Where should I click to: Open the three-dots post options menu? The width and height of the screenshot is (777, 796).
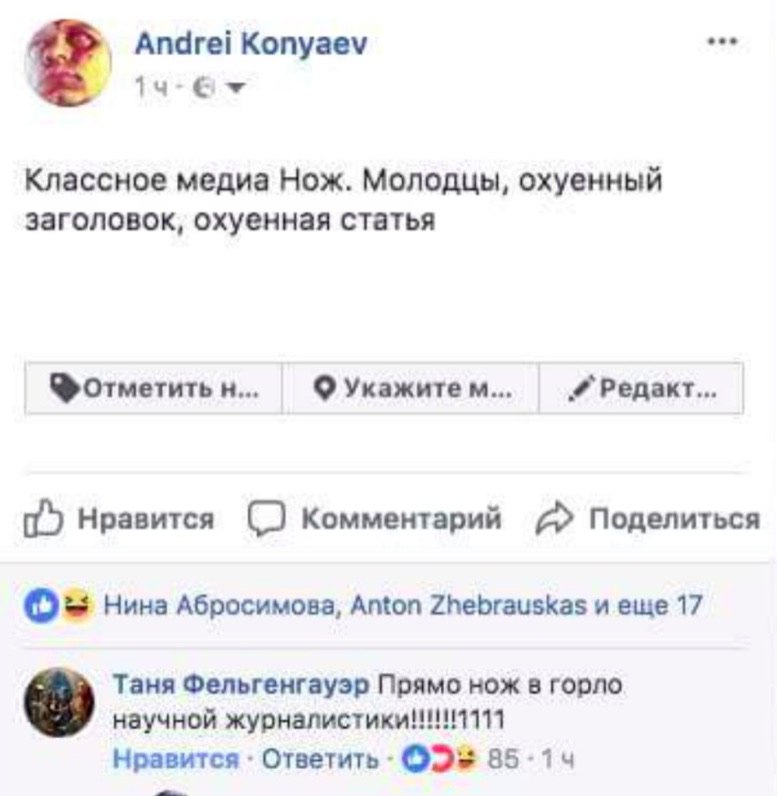(723, 41)
